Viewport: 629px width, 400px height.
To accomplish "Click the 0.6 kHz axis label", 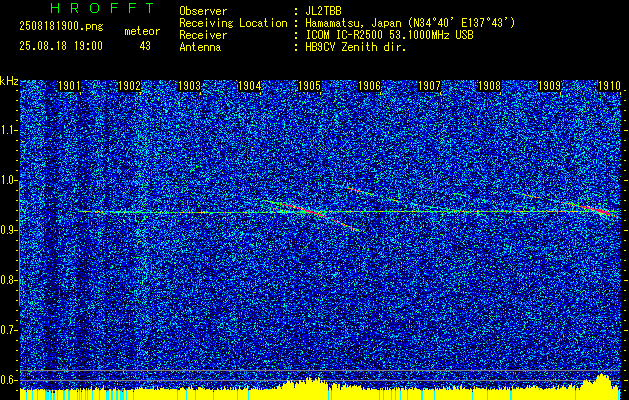I will click(9, 380).
